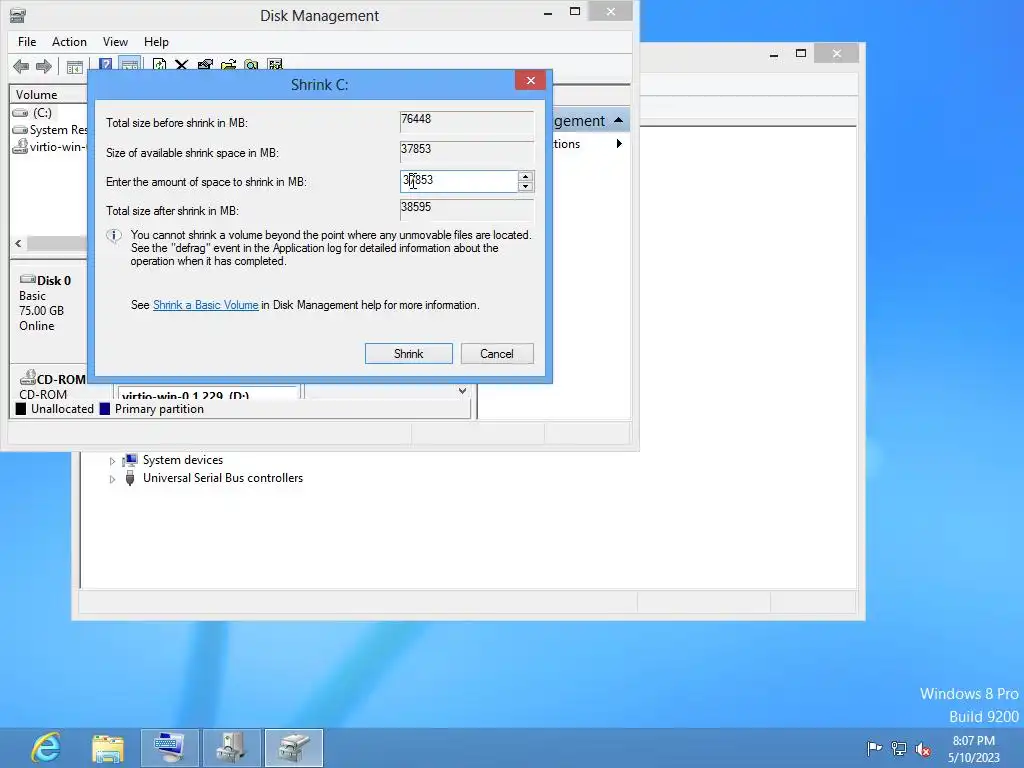Click the Properties toolbar icon

205,65
